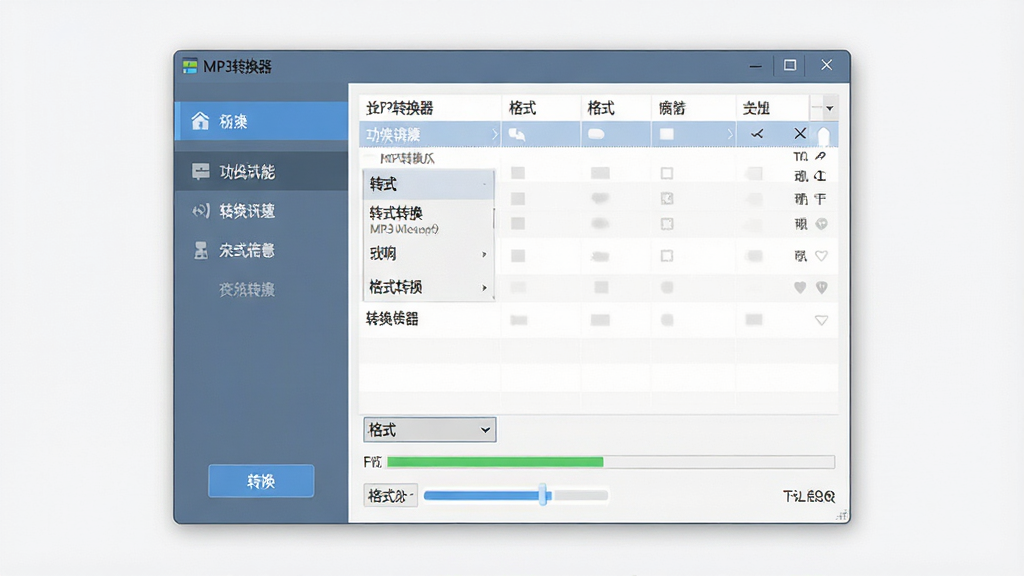Choose the highlighted 转式 menu entry

point(428,185)
